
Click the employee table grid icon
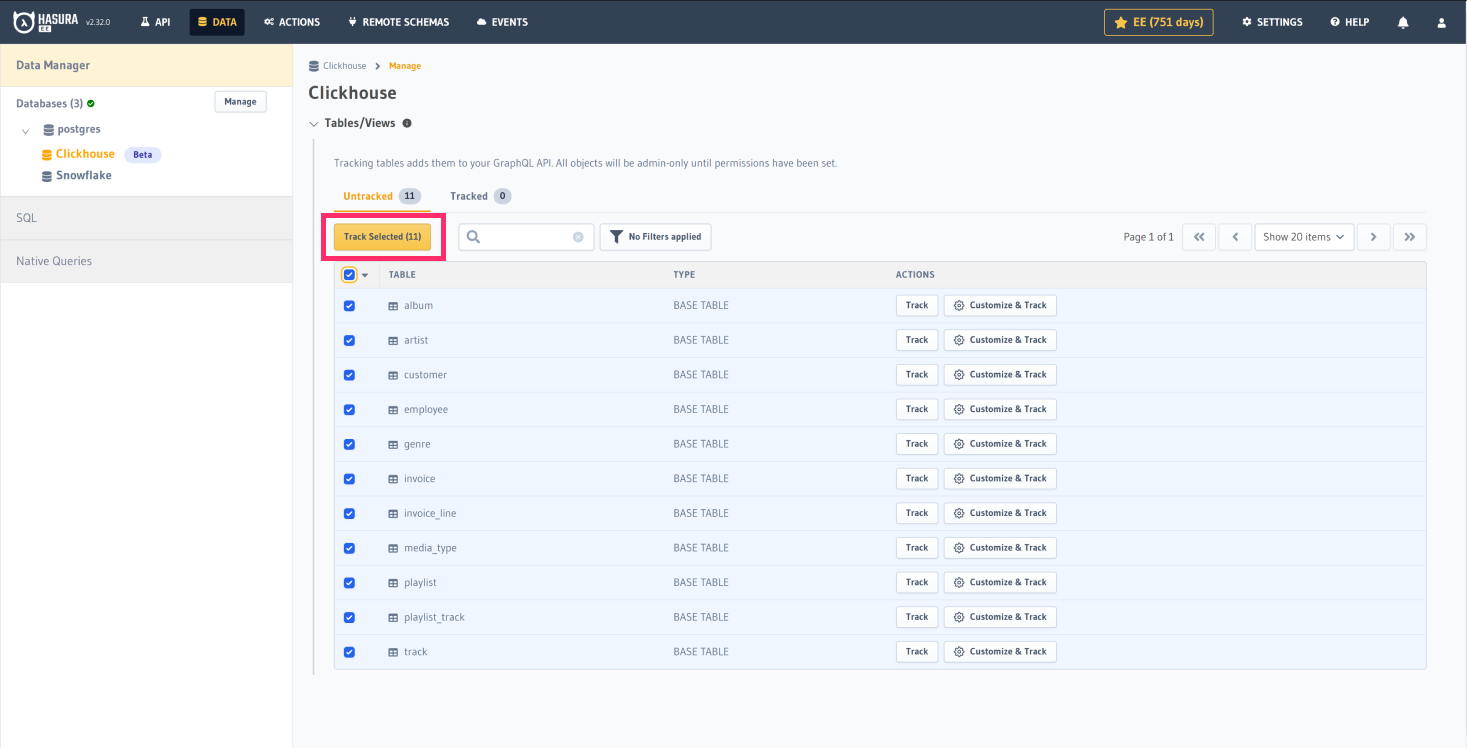coord(393,410)
